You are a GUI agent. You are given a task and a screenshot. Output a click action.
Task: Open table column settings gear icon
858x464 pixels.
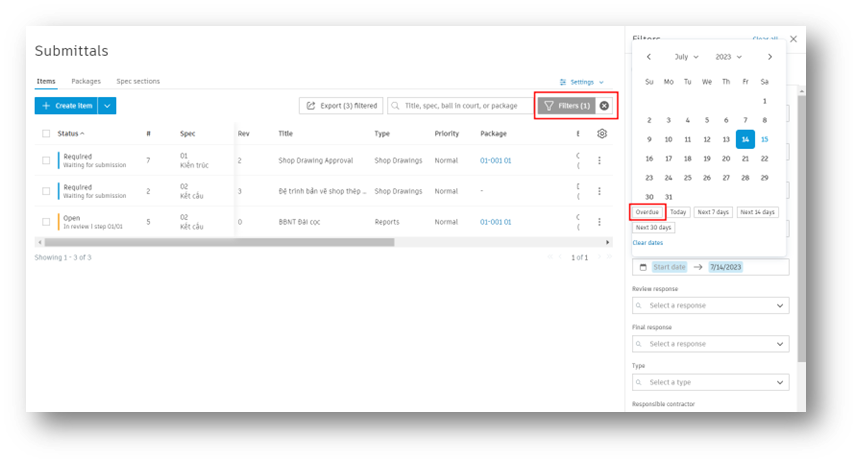pyautogui.click(x=602, y=134)
